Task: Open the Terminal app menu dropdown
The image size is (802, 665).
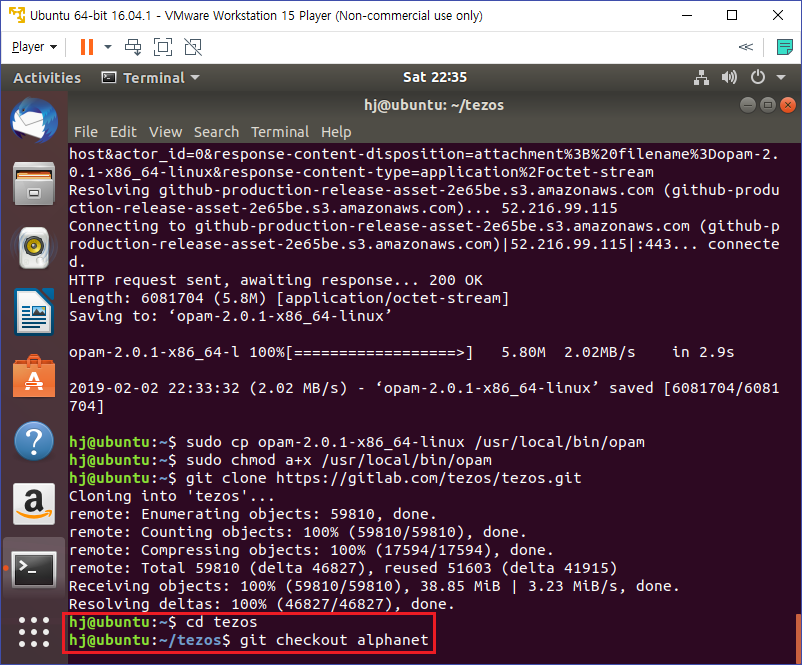Action: 150,78
